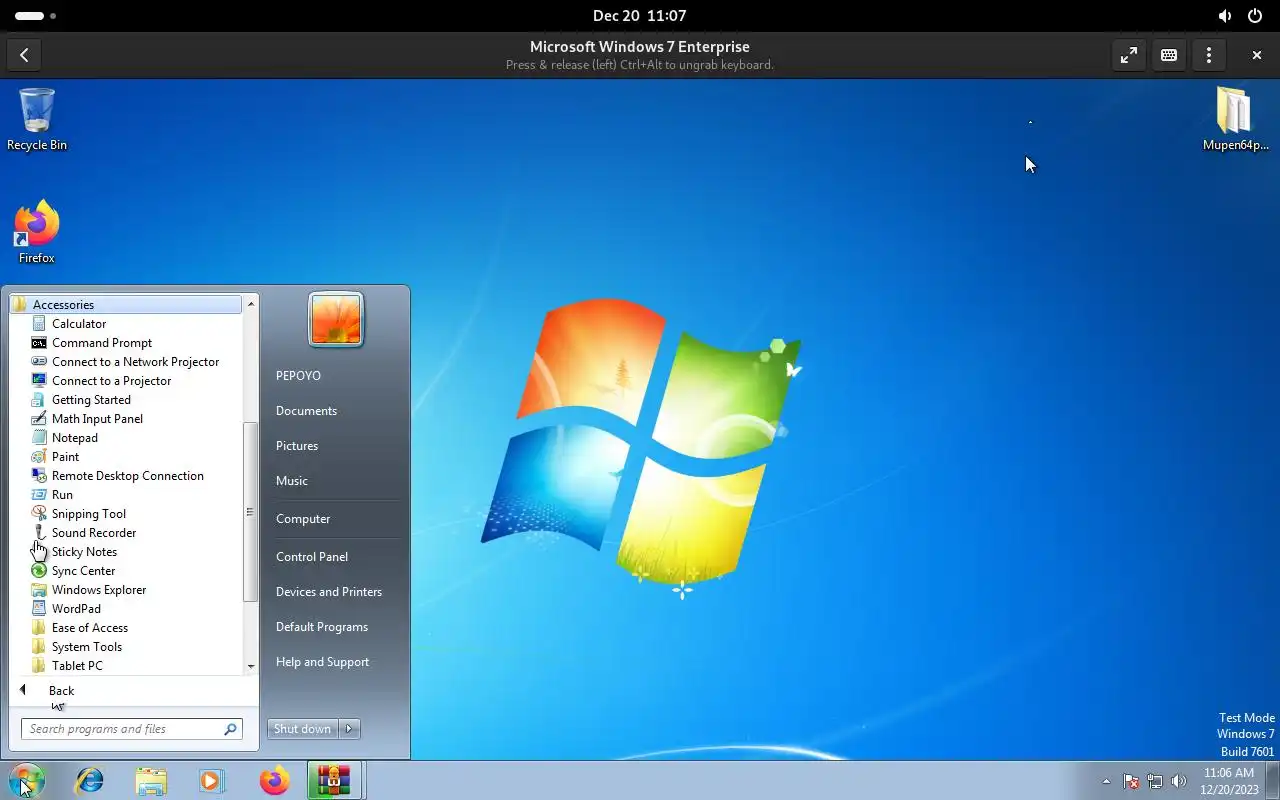Viewport: 1280px width, 800px height.
Task: Open the viewer's three-dot menu
Action: (x=1209, y=55)
